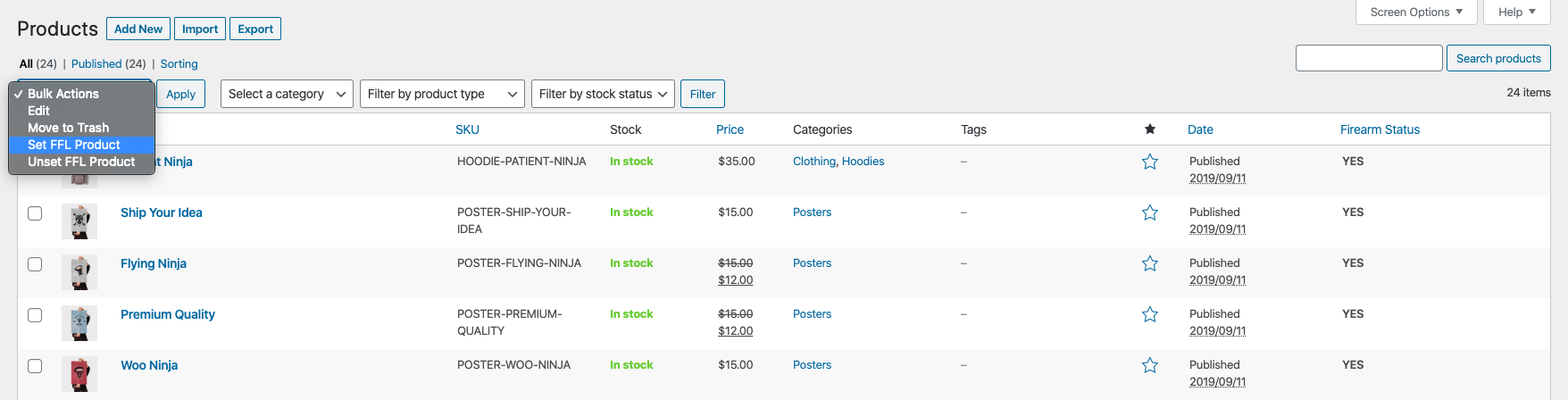Open the Filter by stock status dropdown
Image resolution: width=1568 pixels, height=400 pixels.
tap(603, 94)
